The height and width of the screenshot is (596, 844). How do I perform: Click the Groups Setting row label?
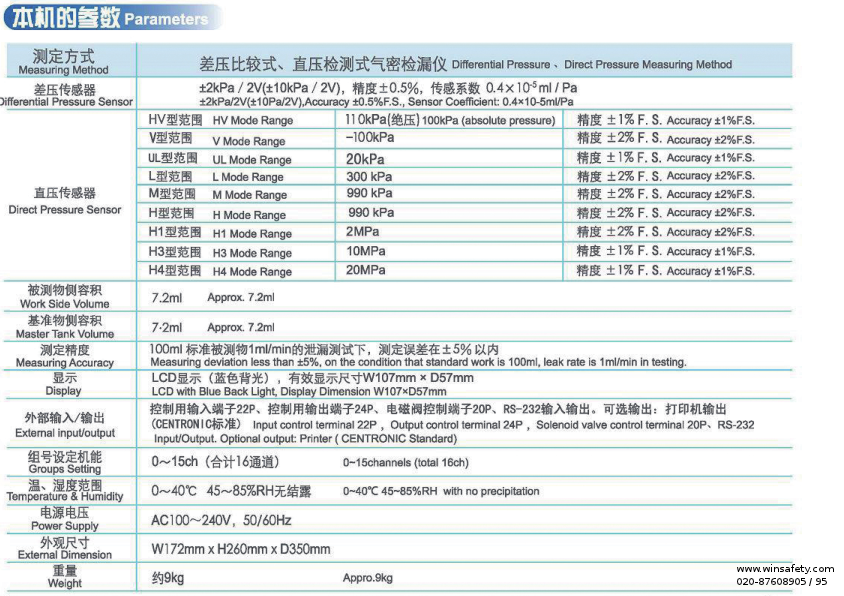pos(65,462)
